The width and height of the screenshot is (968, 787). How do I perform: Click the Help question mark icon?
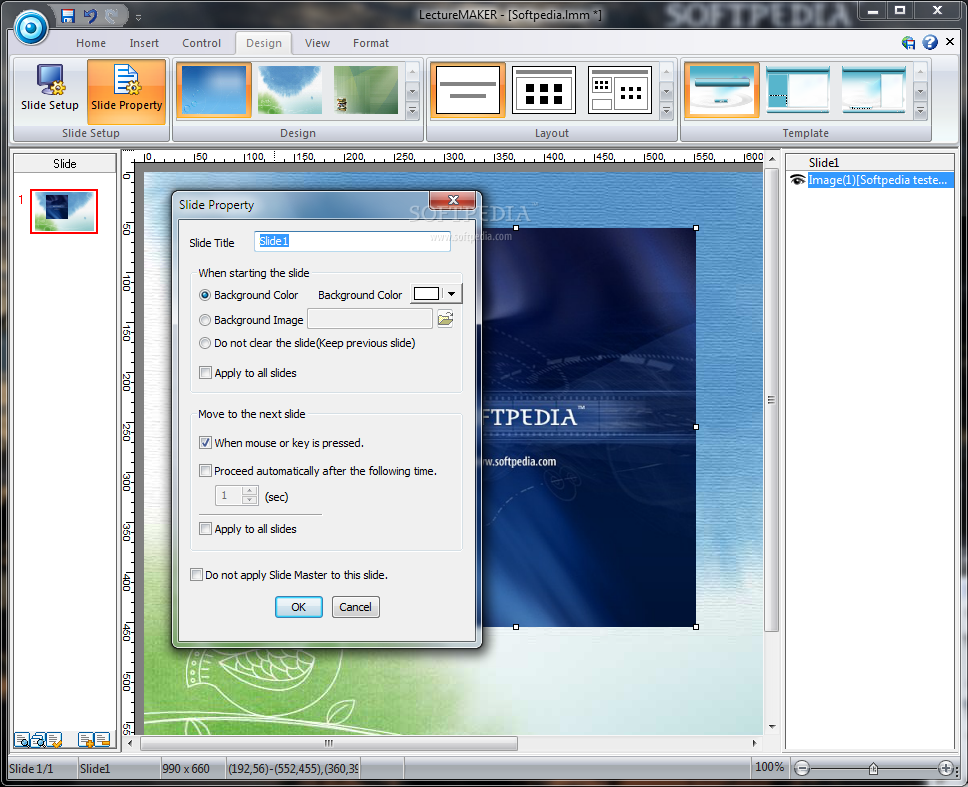tap(930, 42)
